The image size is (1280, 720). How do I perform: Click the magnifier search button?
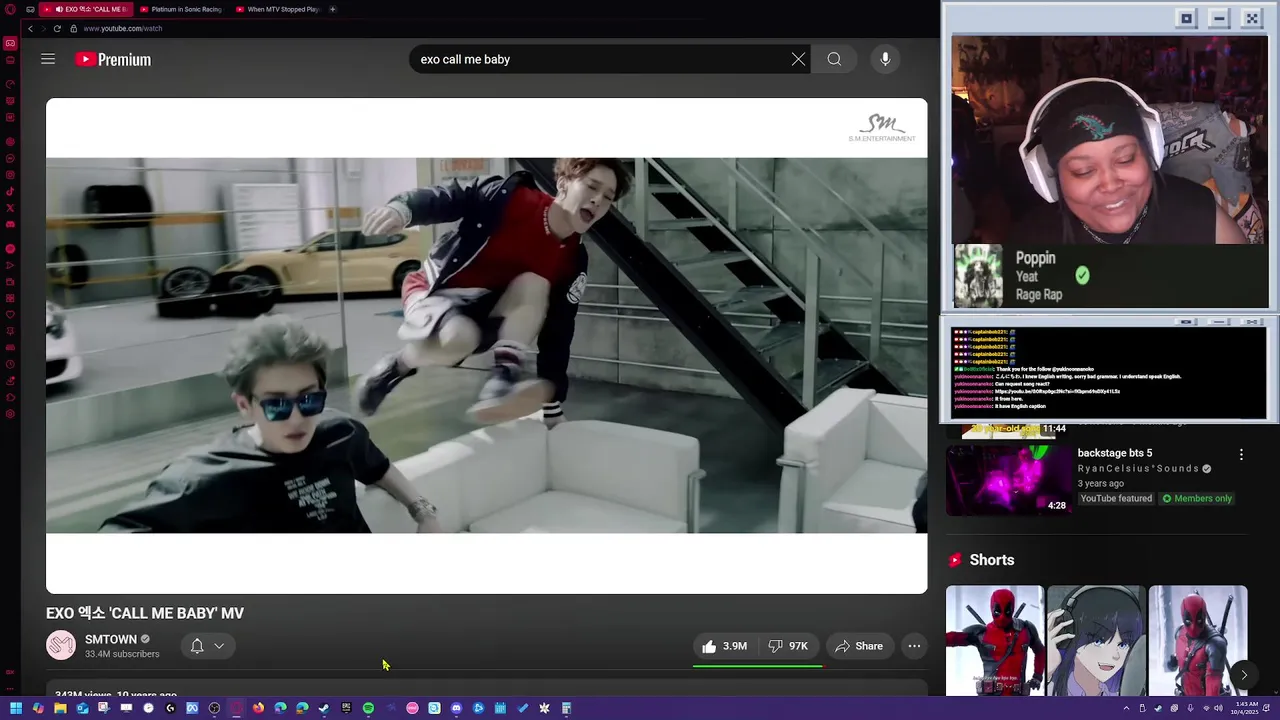click(834, 59)
